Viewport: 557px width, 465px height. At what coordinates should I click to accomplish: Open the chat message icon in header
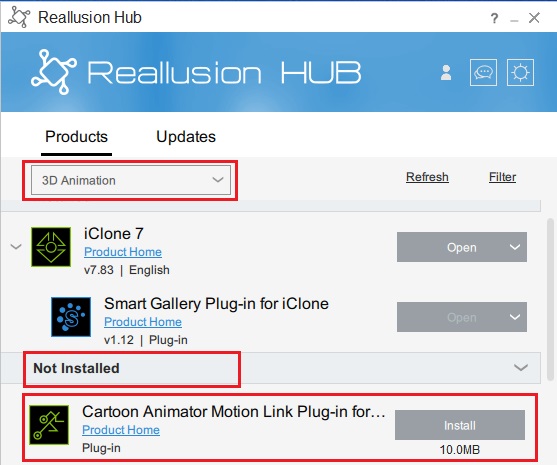[x=483, y=72]
